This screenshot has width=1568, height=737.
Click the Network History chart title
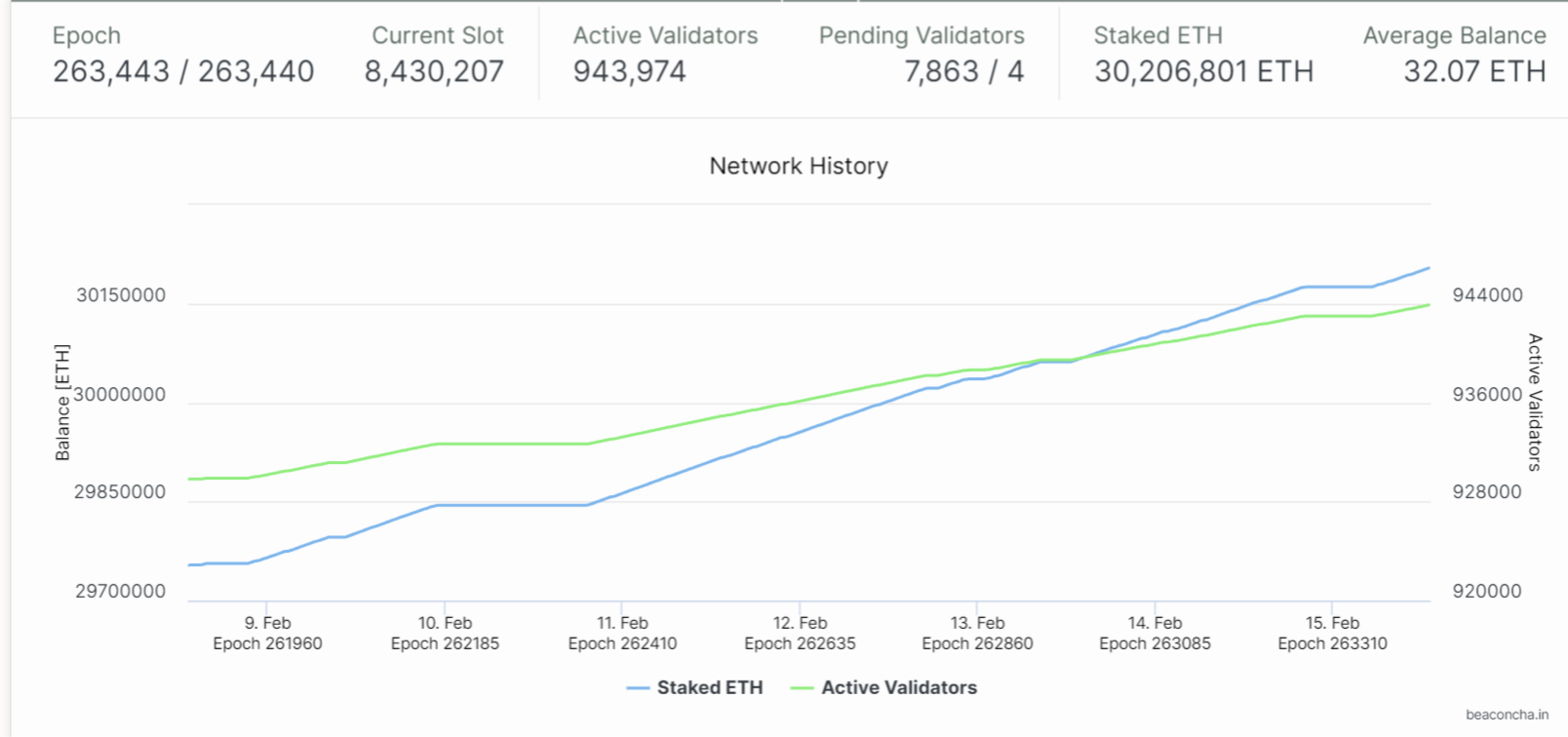coord(799,166)
